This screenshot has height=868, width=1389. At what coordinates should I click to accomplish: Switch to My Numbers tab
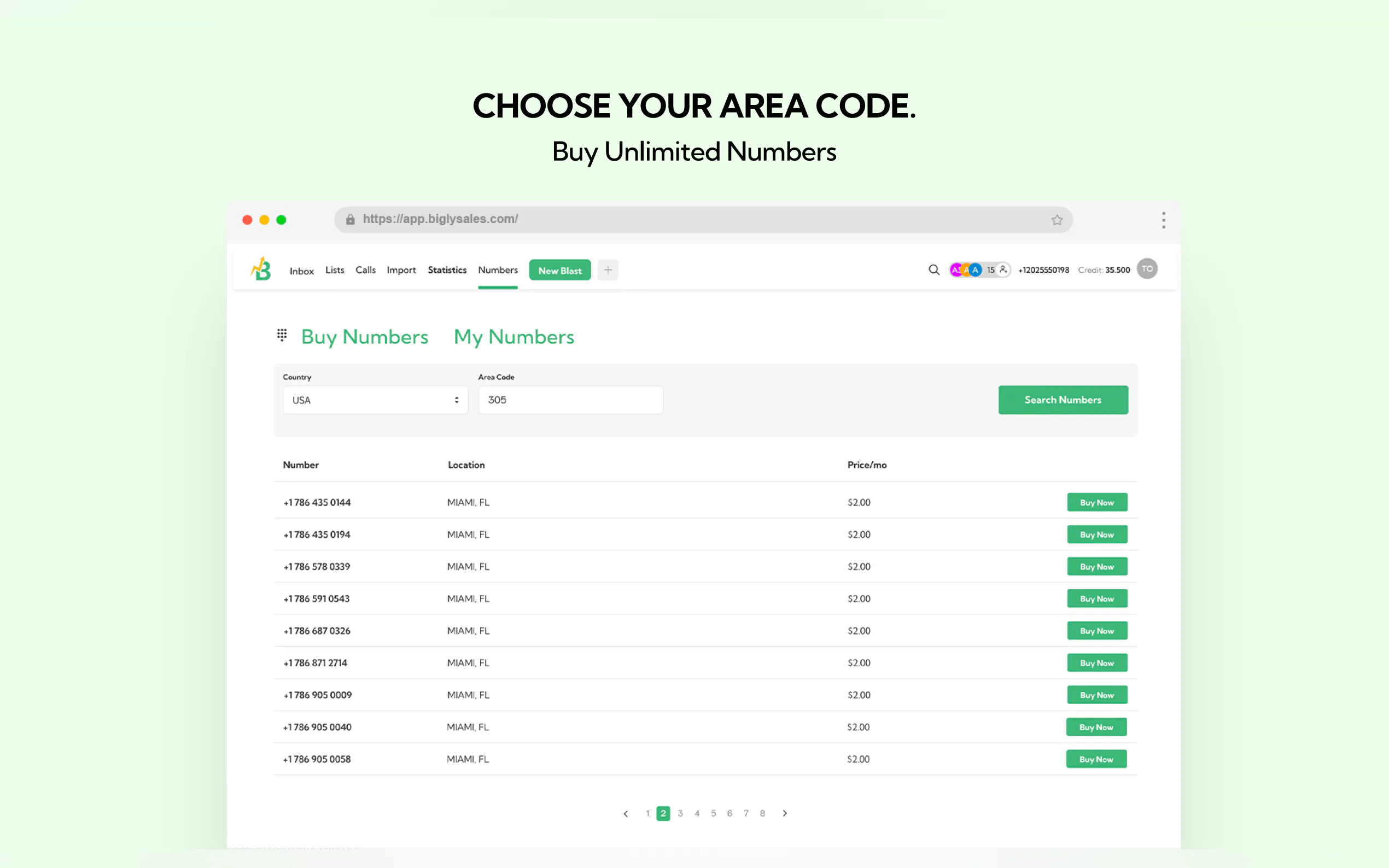pyautogui.click(x=513, y=337)
